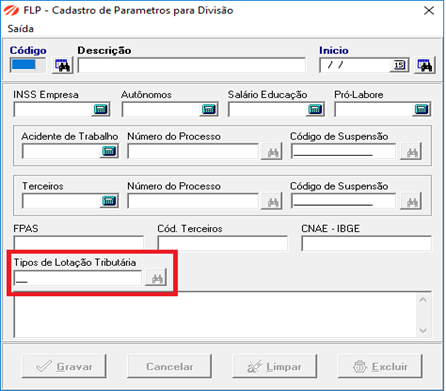Click the Excluir button
The image size is (446, 391).
pyautogui.click(x=380, y=366)
